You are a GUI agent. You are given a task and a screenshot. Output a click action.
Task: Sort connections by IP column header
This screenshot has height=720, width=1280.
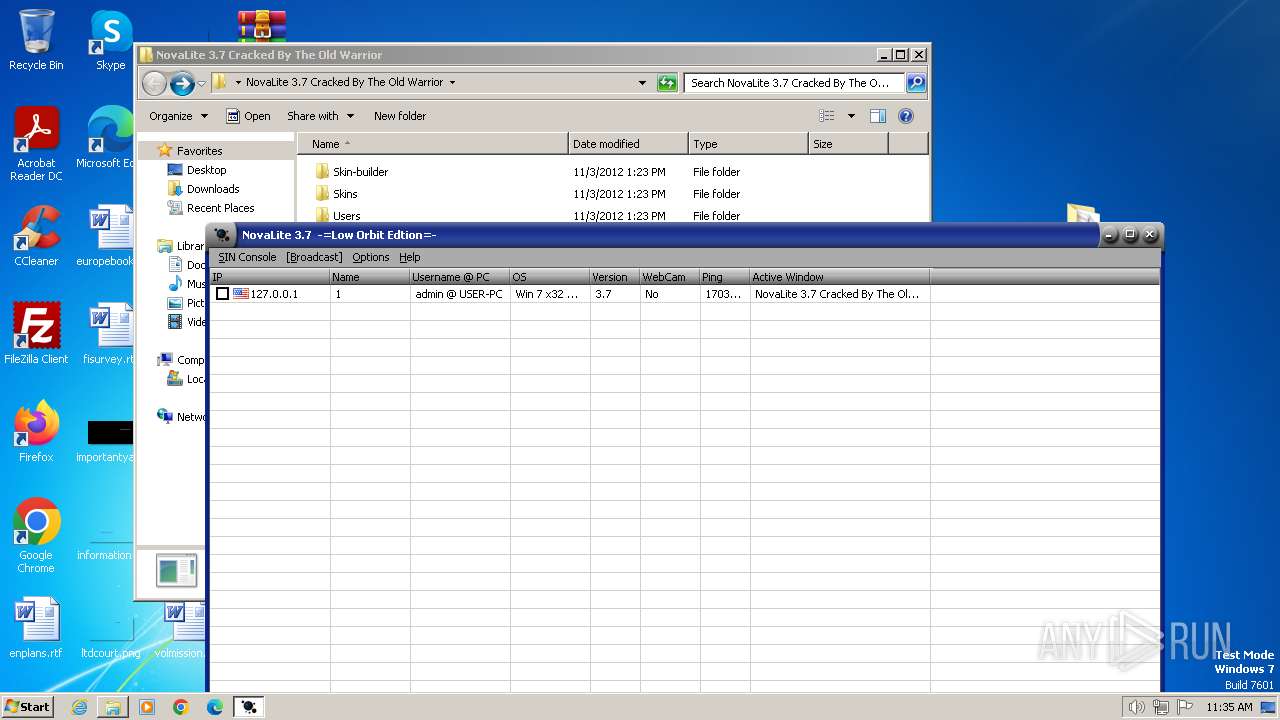coord(269,277)
